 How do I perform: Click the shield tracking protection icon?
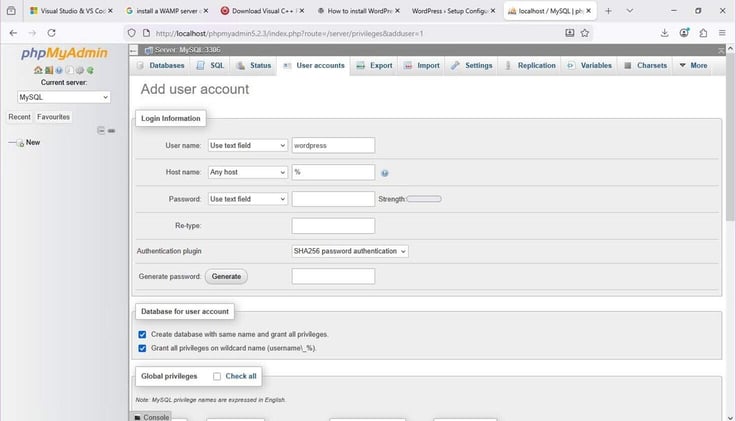131,33
